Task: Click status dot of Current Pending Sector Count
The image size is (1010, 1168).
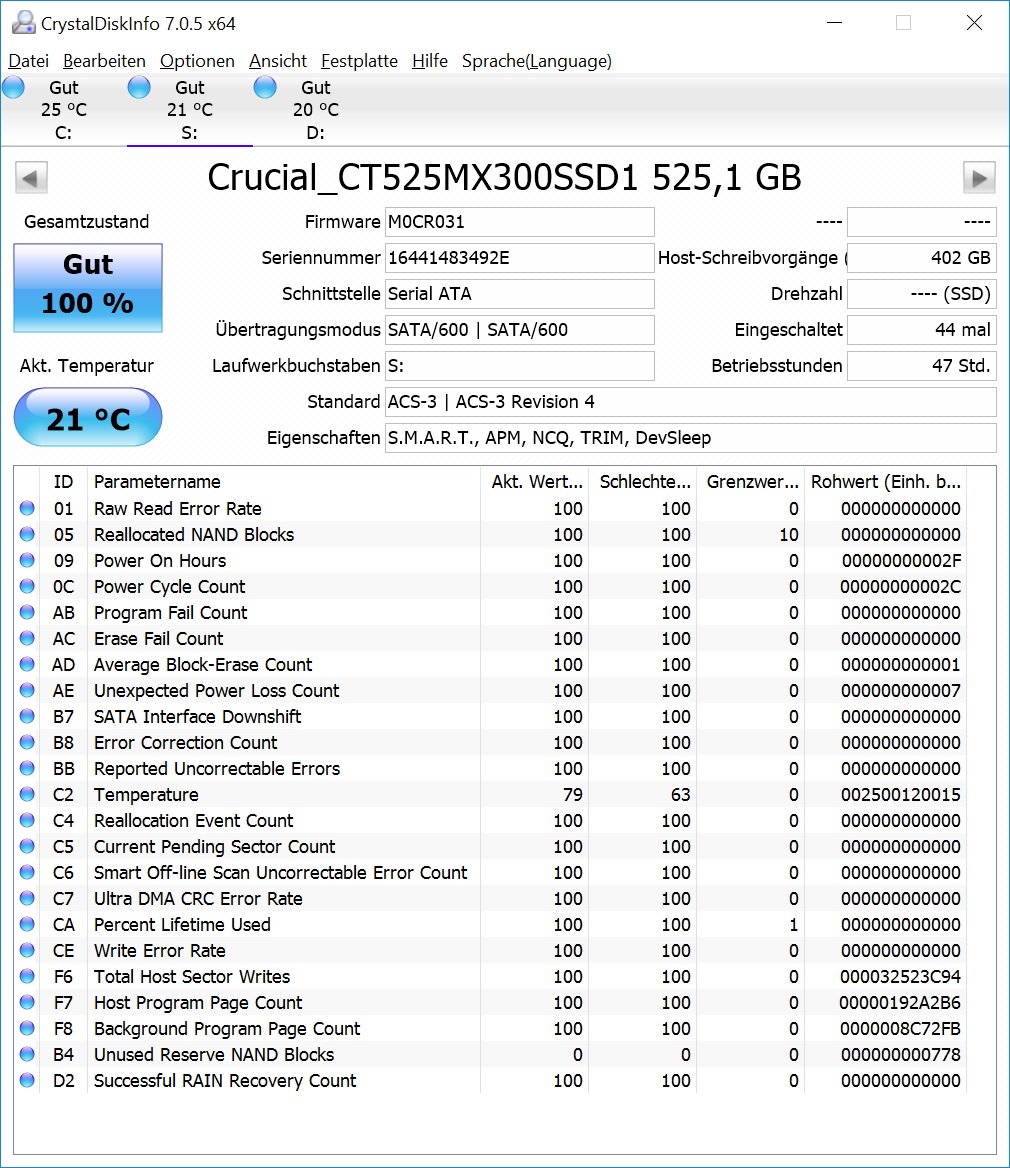Action: (28, 846)
